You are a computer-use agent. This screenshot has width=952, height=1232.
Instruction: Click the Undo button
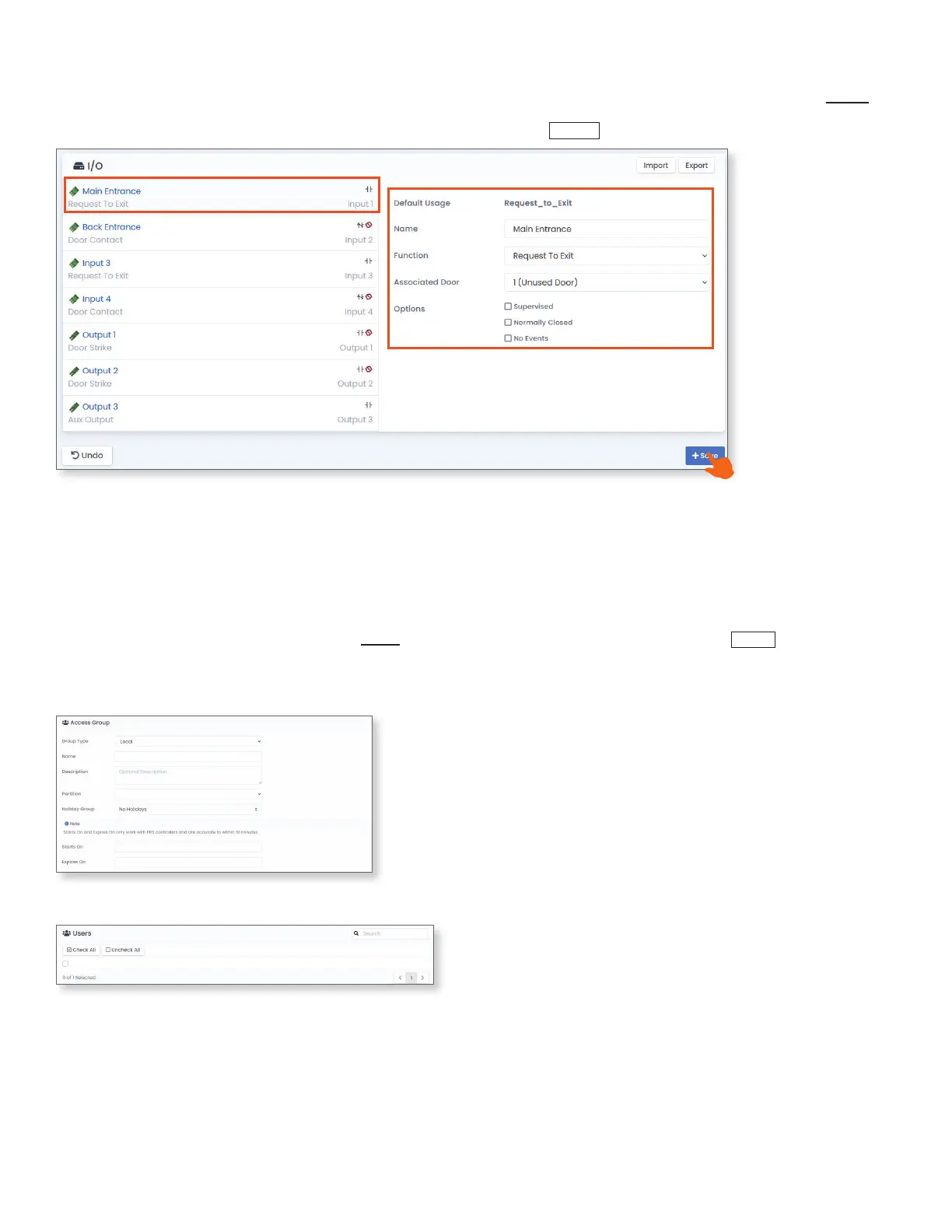(x=87, y=456)
